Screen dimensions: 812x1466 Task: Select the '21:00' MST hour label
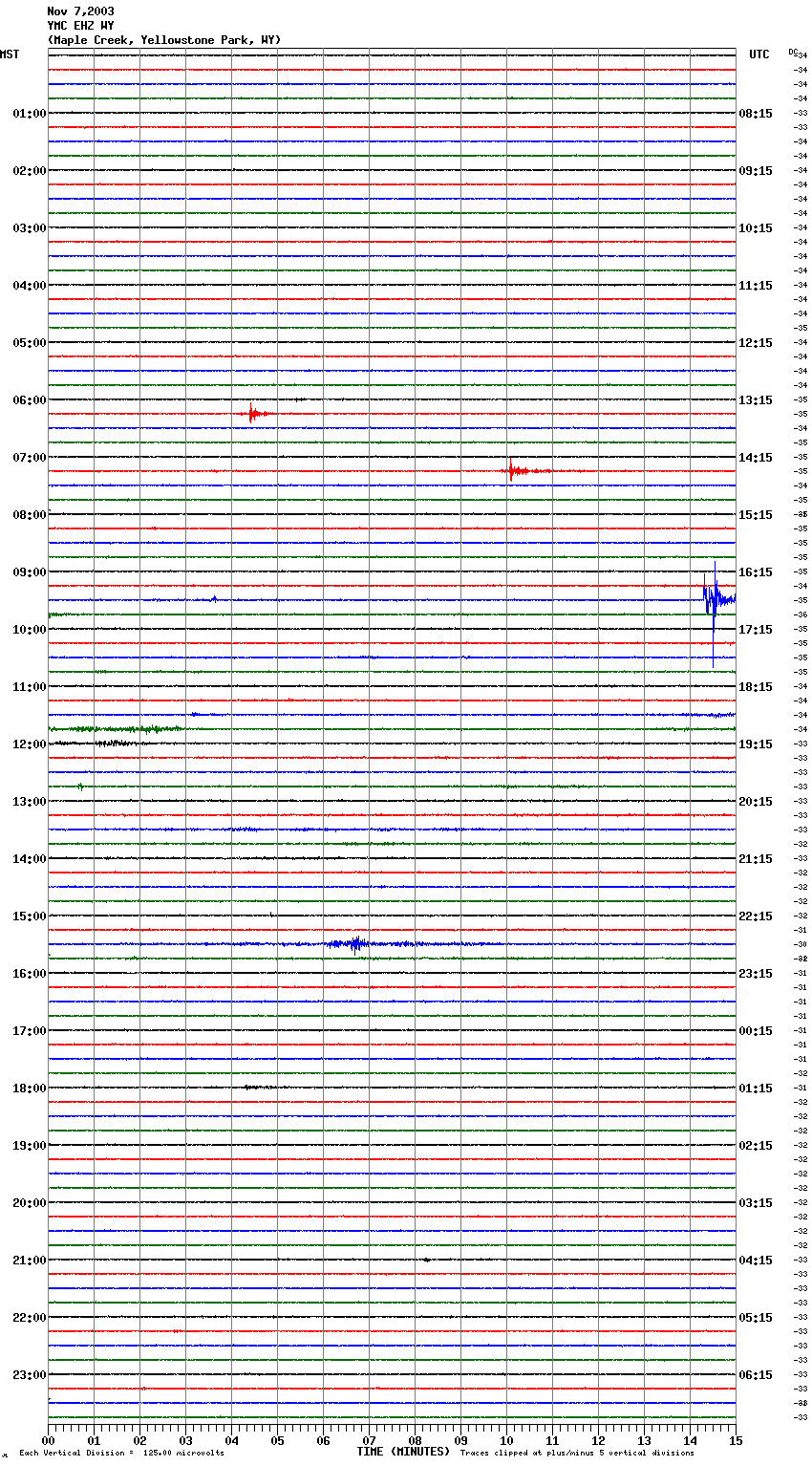click(x=30, y=1261)
